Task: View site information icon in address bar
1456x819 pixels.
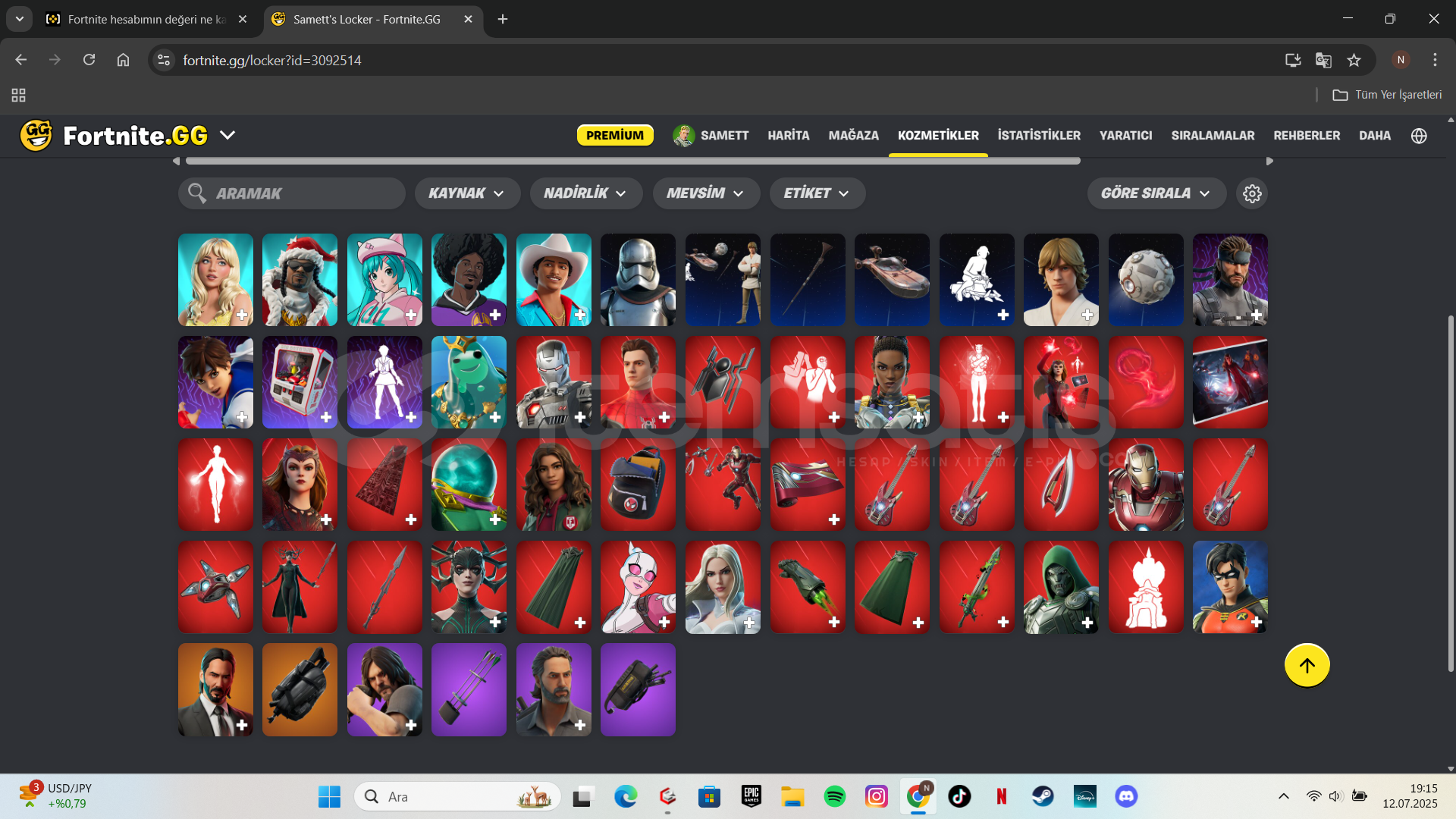Action: pyautogui.click(x=164, y=60)
